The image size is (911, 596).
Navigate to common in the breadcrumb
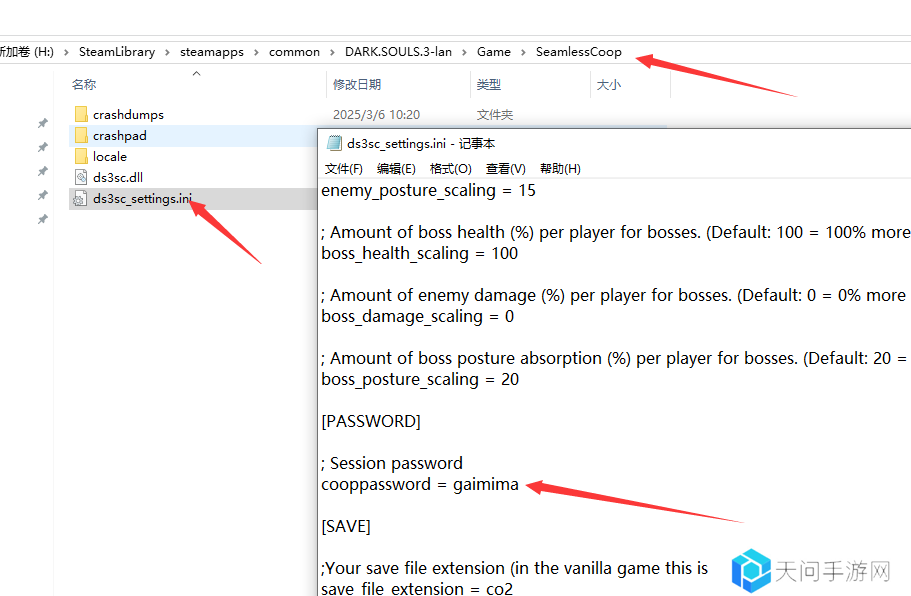(294, 52)
